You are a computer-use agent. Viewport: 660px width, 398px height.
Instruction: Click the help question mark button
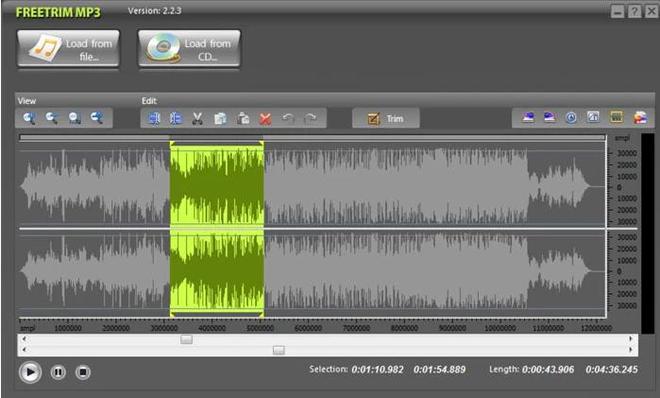coord(634,11)
